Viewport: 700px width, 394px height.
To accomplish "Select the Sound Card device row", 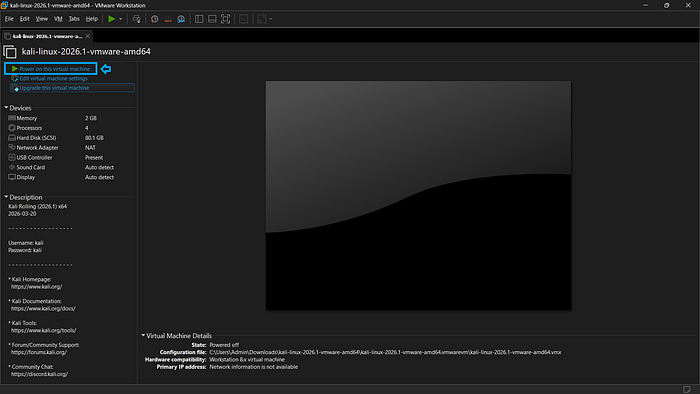I will (x=71, y=167).
